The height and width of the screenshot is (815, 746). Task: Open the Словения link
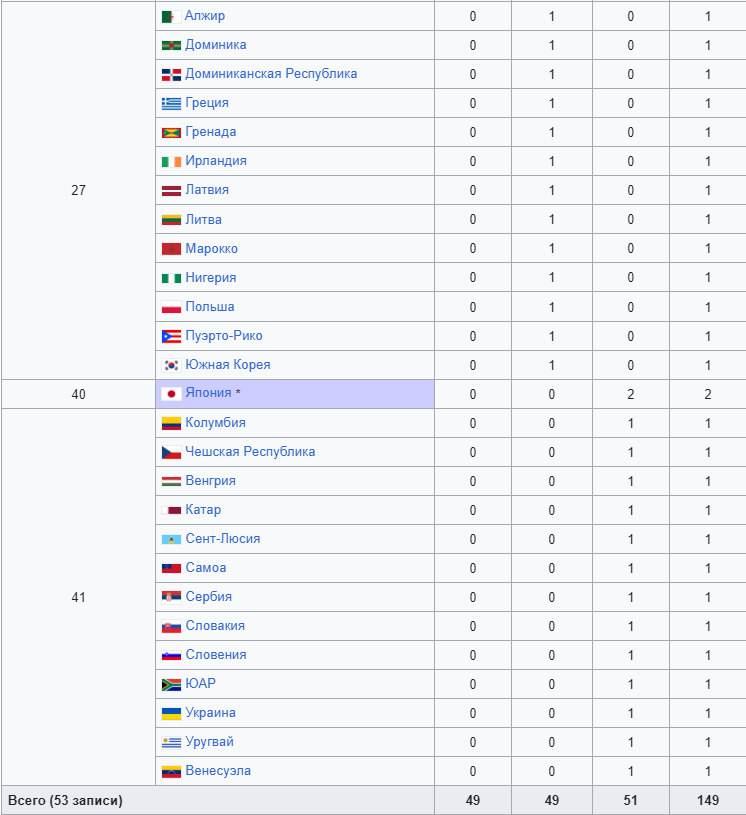coord(216,654)
